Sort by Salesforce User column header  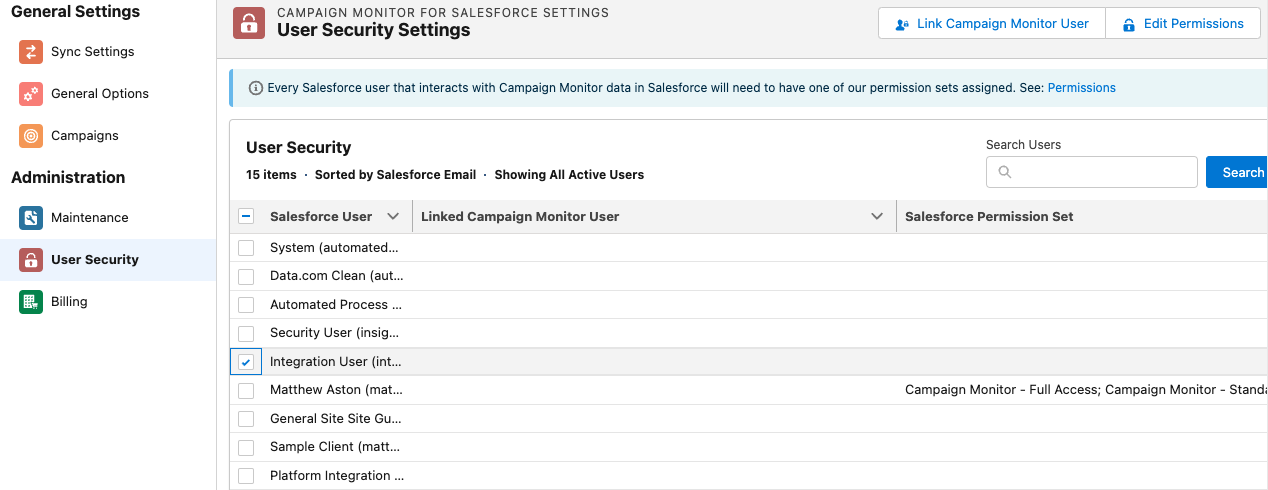(321, 216)
